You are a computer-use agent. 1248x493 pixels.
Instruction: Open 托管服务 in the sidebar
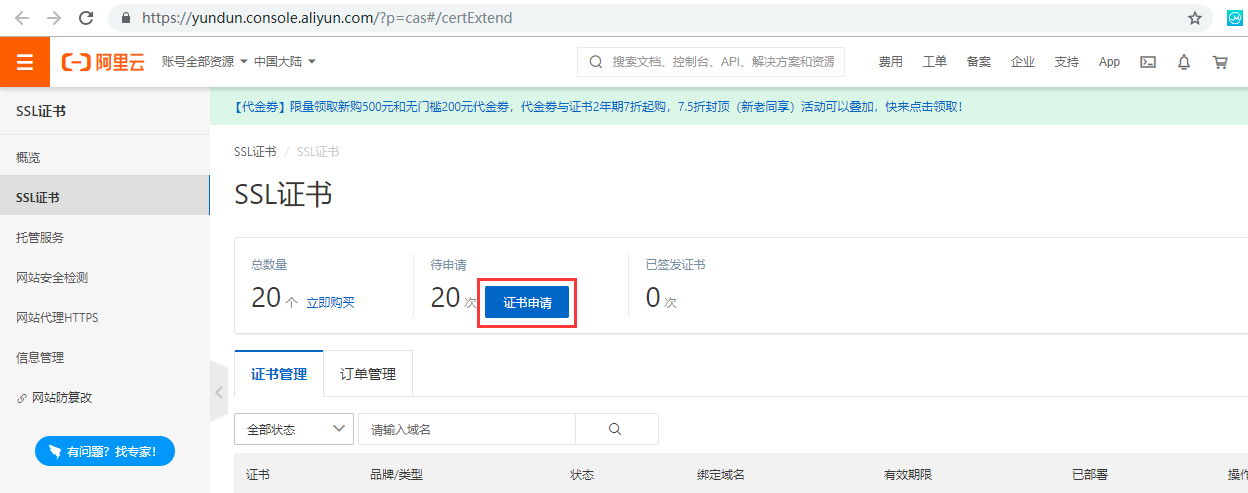(x=40, y=238)
